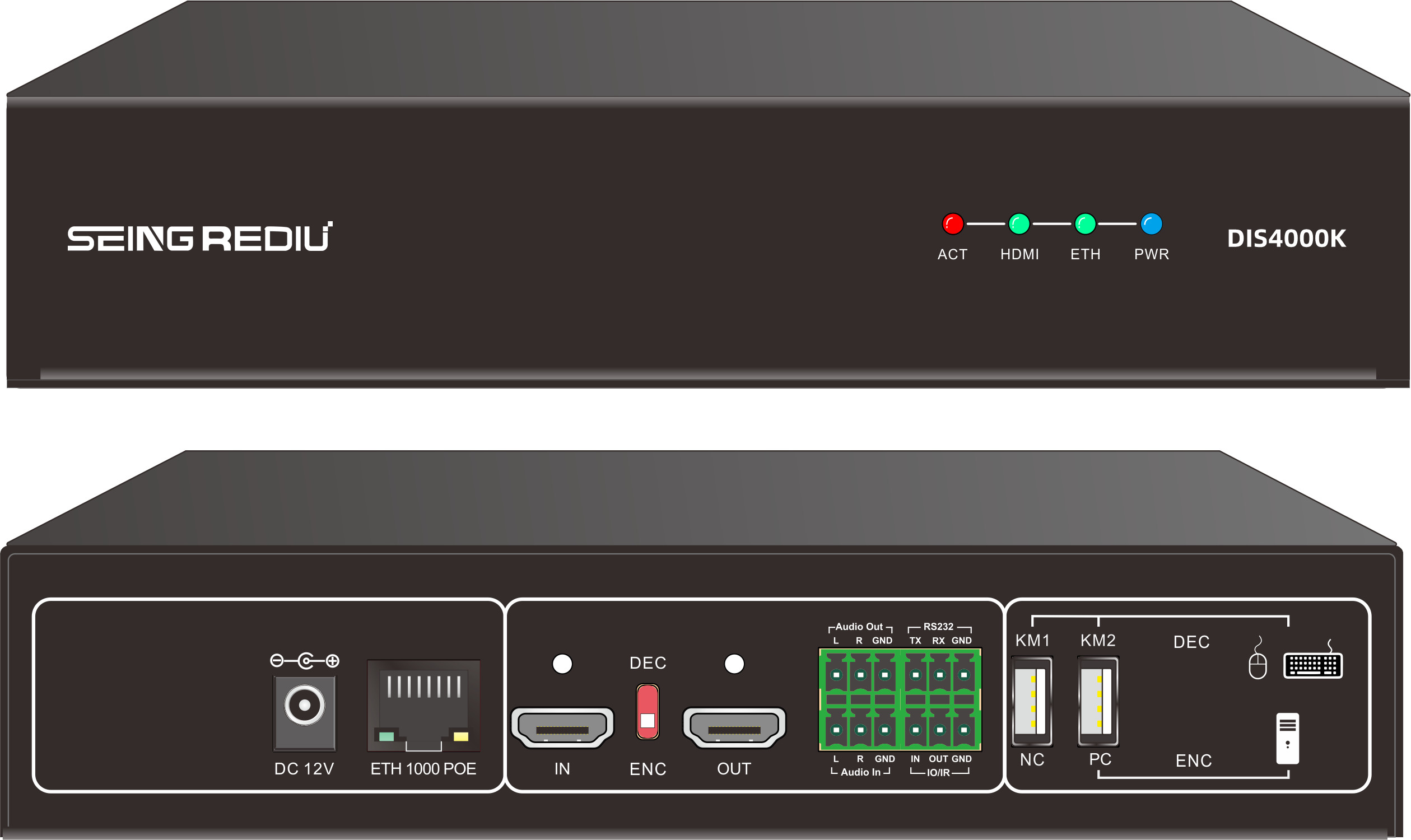This screenshot has width=1411, height=840.
Task: Click the ENC label beside the PC tower icon
Action: pyautogui.click(x=1194, y=760)
